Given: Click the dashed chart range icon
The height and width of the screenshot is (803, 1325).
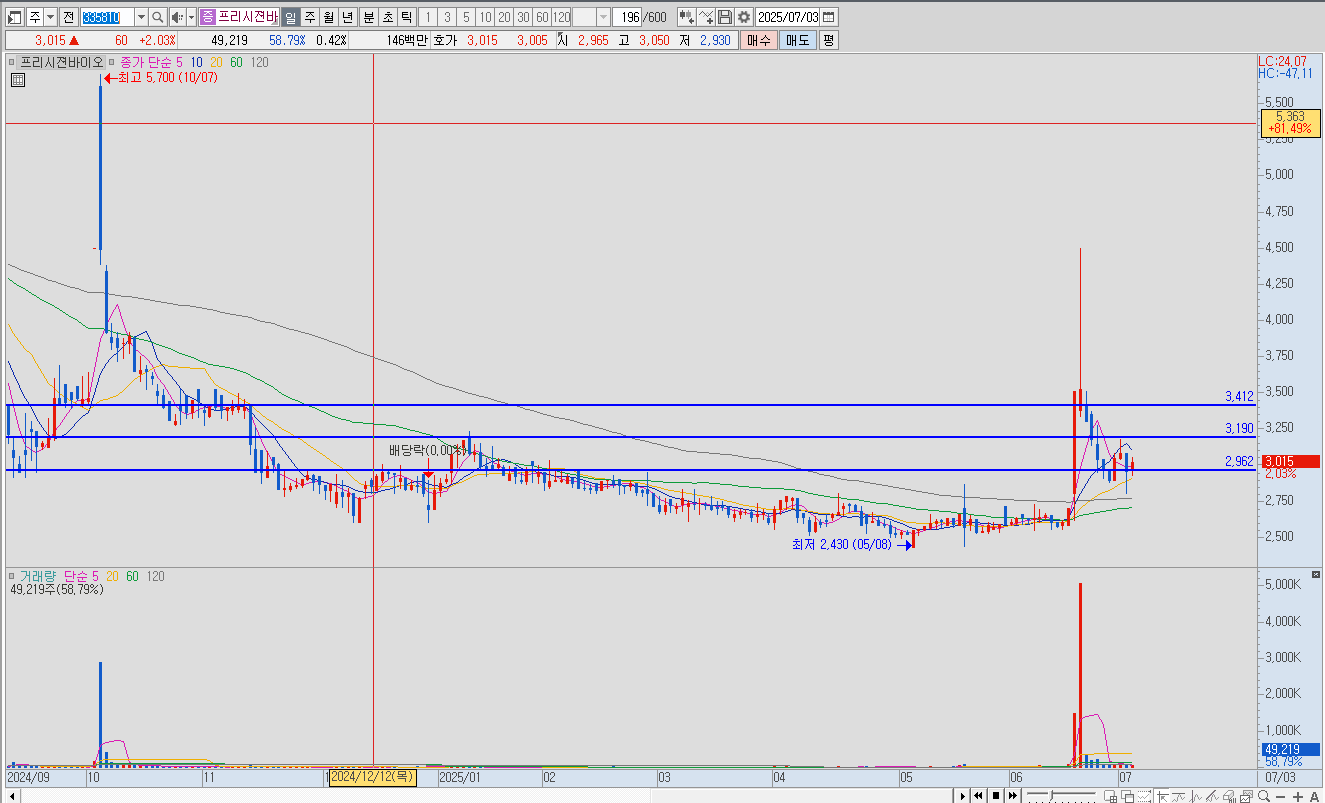Looking at the screenshot, I should pyautogui.click(x=1145, y=795).
